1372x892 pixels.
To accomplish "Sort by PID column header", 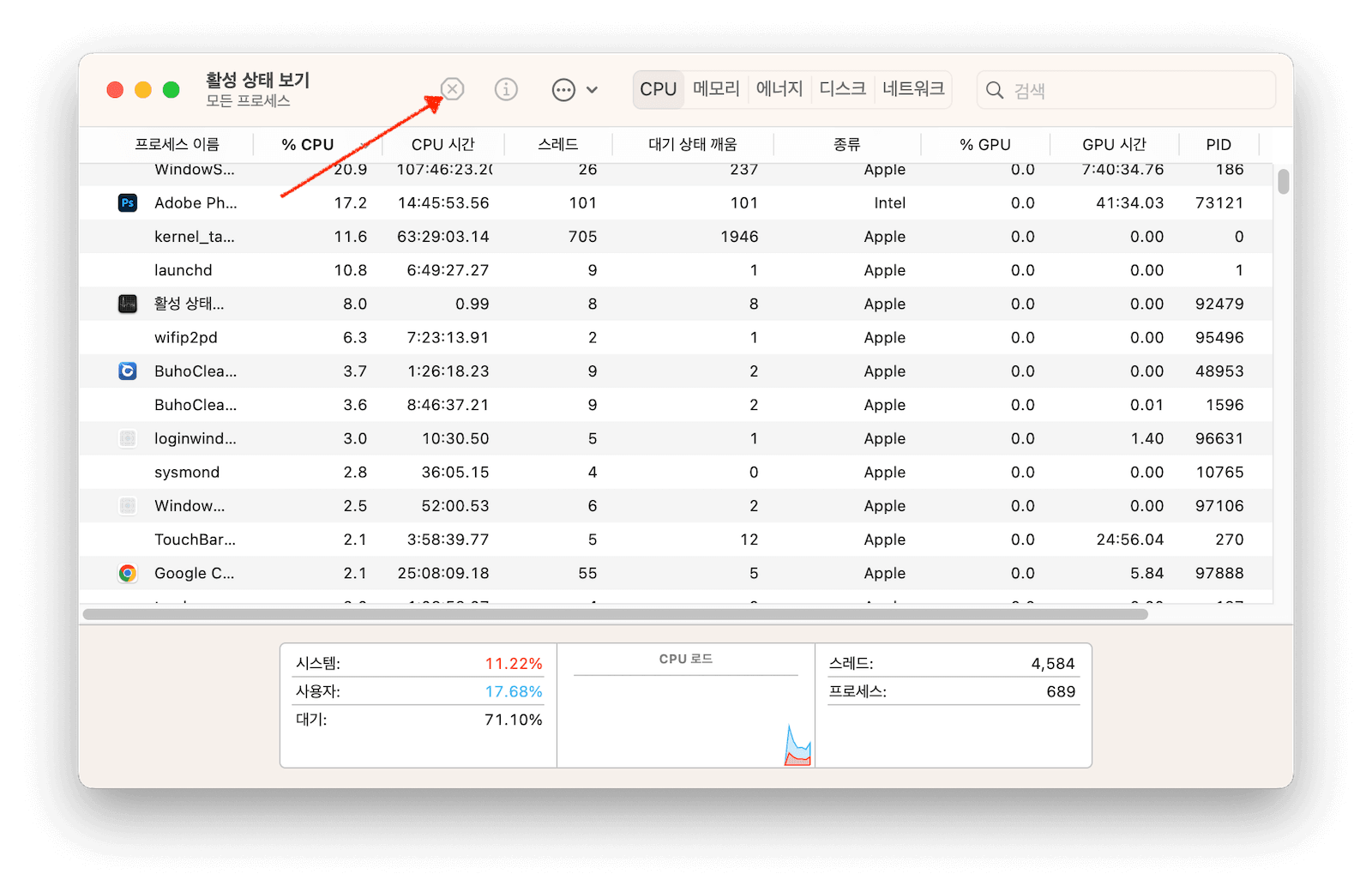I will [1219, 144].
